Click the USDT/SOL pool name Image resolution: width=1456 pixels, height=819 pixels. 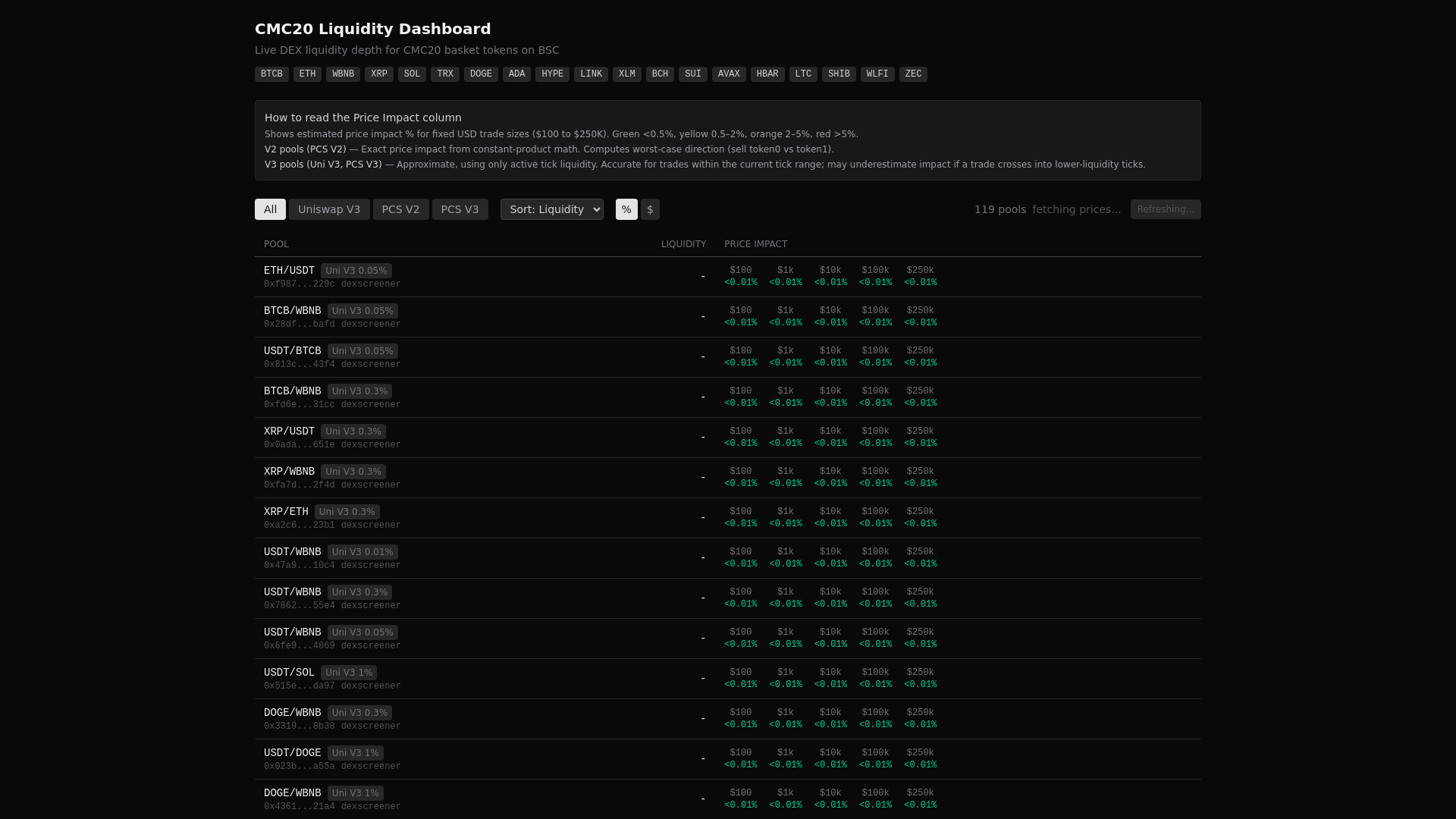(x=289, y=673)
